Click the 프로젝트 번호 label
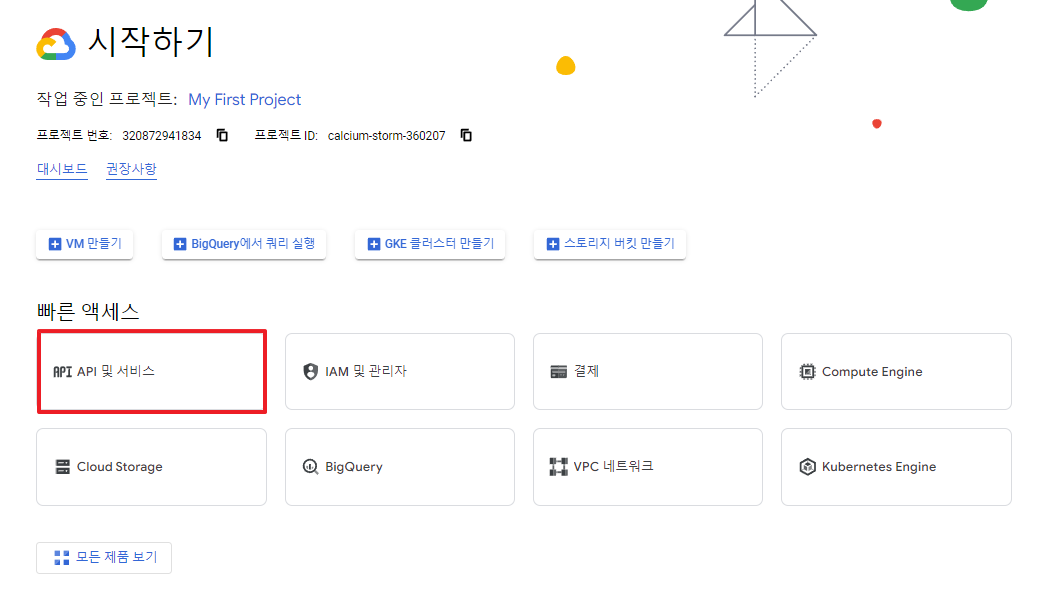Image resolution: width=1042 pixels, height=594 pixels. click(x=74, y=136)
